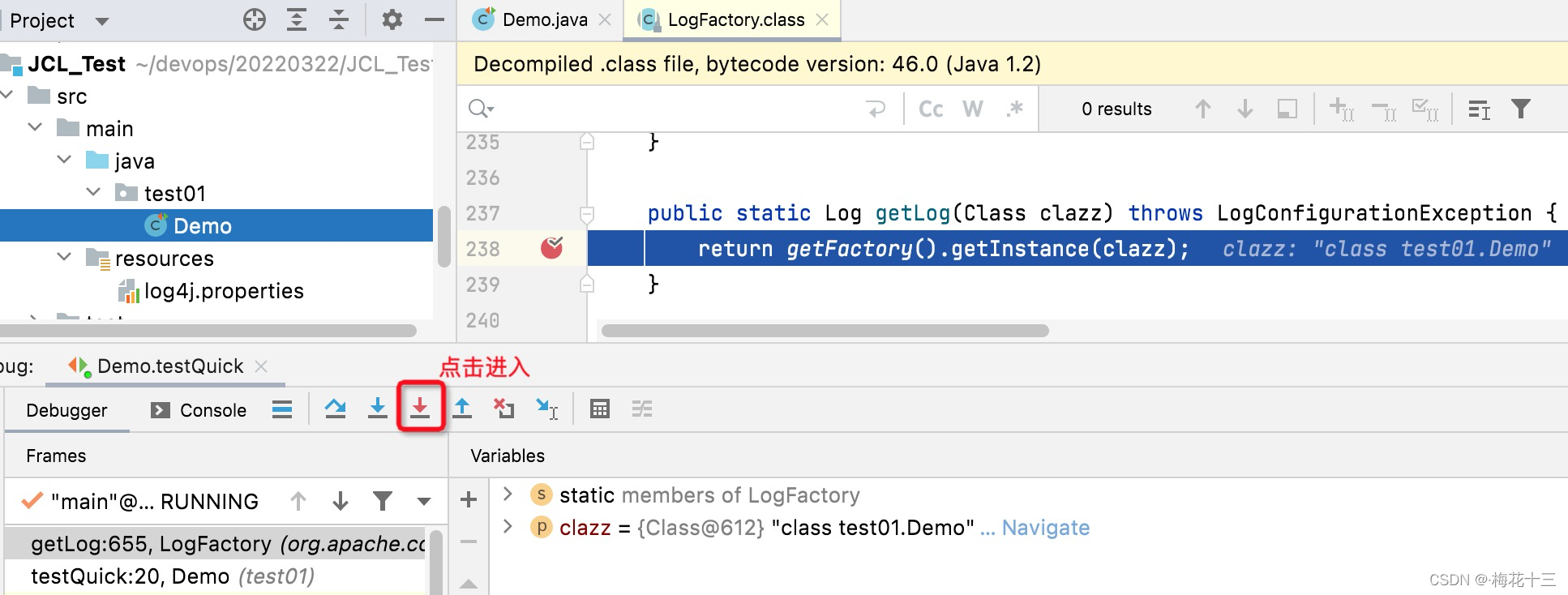This screenshot has height=595, width=1568.
Task: Collapse the resources folder in tree
Action: [x=64, y=258]
